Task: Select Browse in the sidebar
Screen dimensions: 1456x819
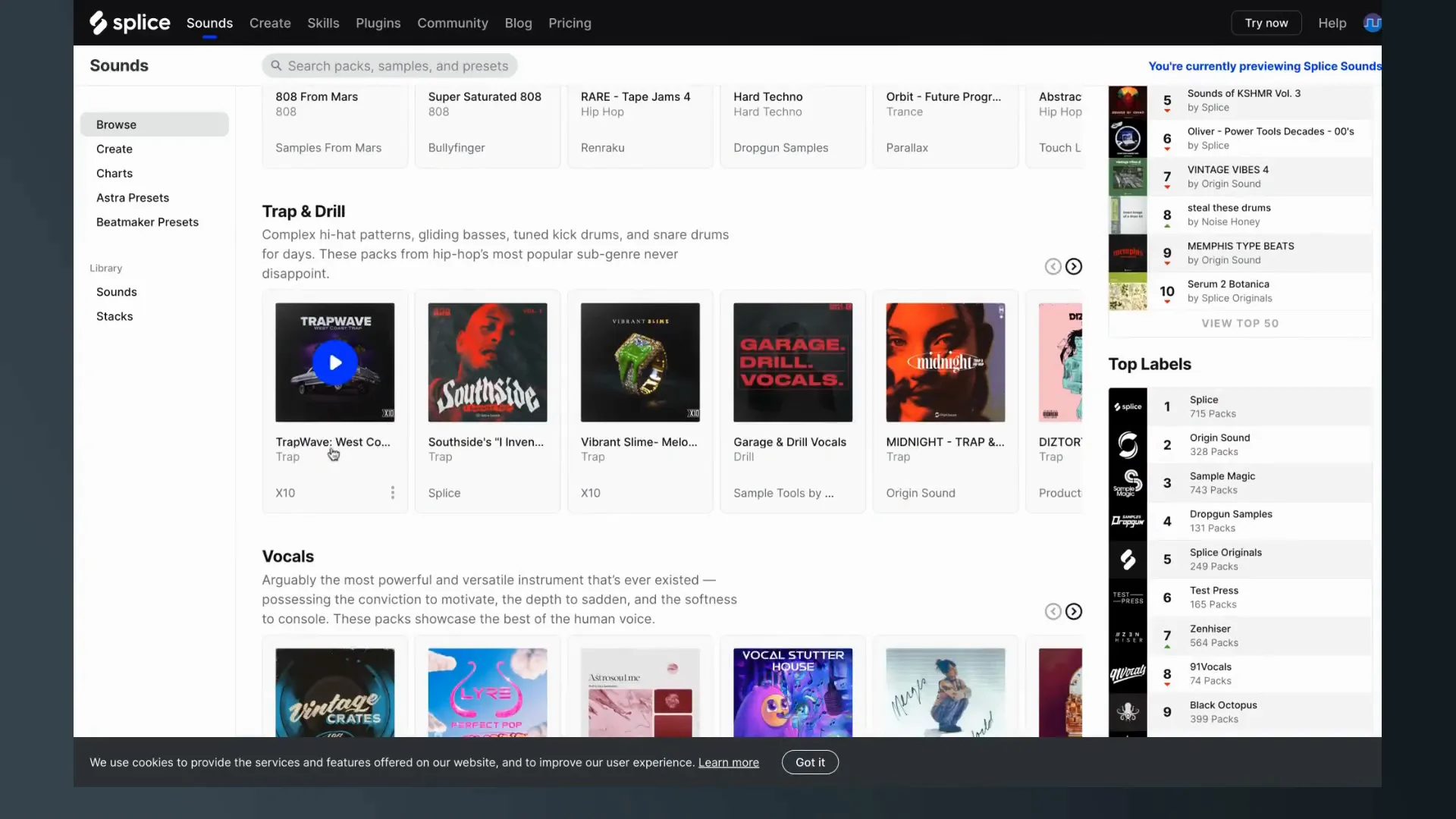Action: click(x=155, y=124)
